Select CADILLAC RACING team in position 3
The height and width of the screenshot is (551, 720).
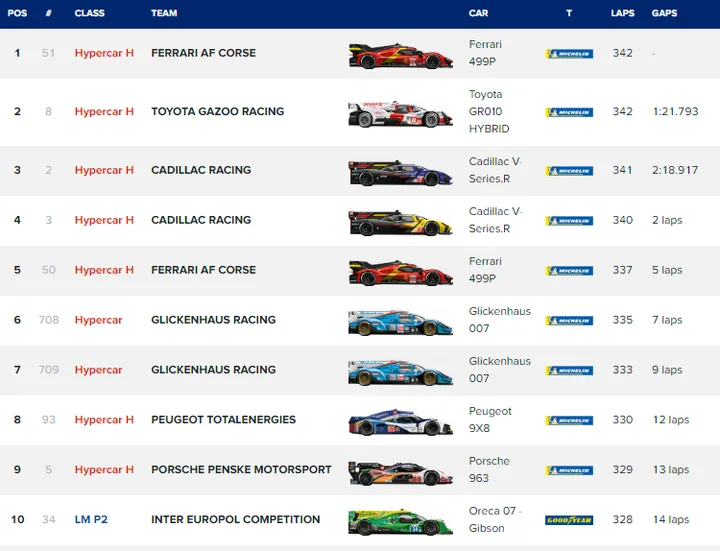[x=201, y=170]
